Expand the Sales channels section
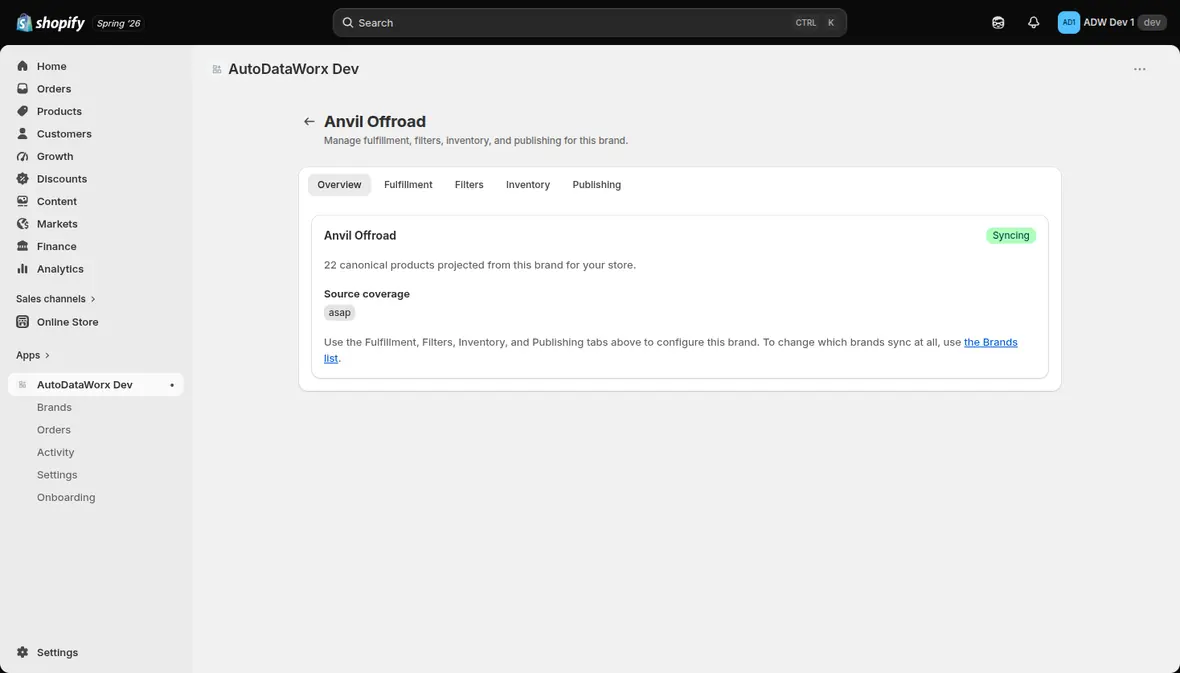Viewport: 1180px width, 673px height. 56,299
